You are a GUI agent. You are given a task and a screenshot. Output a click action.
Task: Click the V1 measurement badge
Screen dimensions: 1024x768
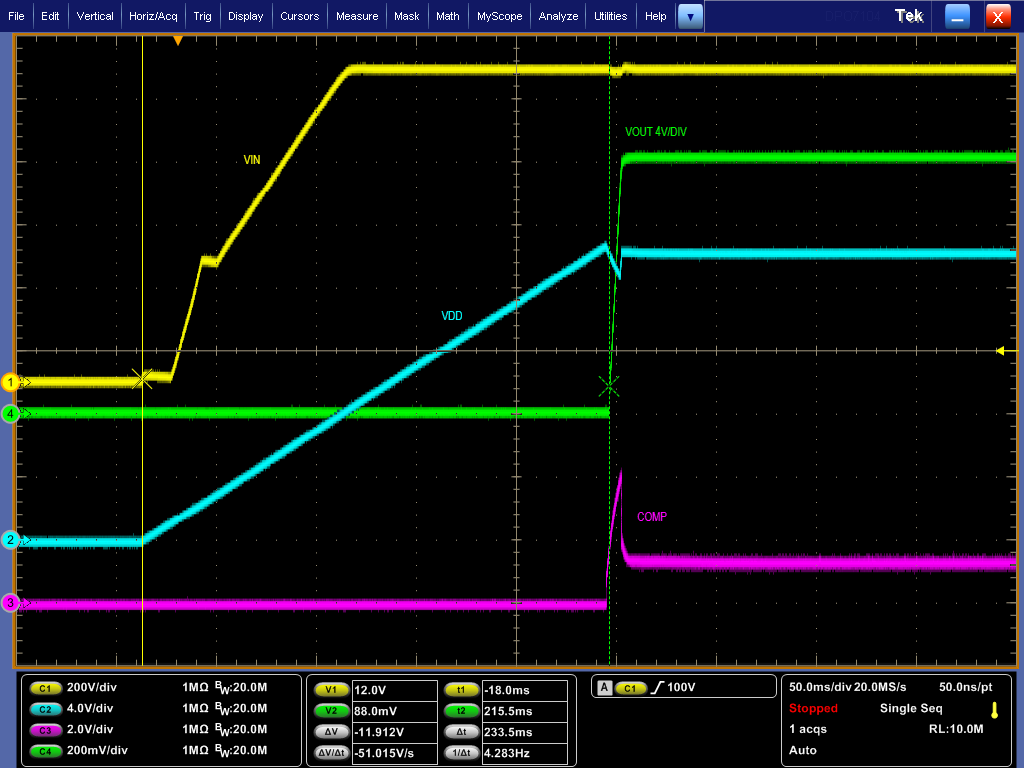click(331, 689)
